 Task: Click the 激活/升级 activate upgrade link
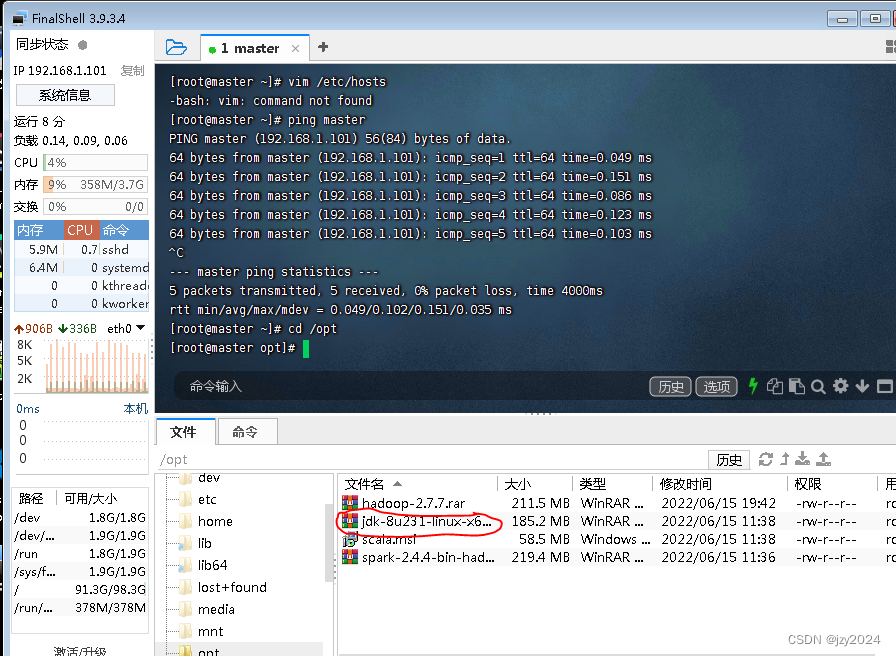[80, 651]
